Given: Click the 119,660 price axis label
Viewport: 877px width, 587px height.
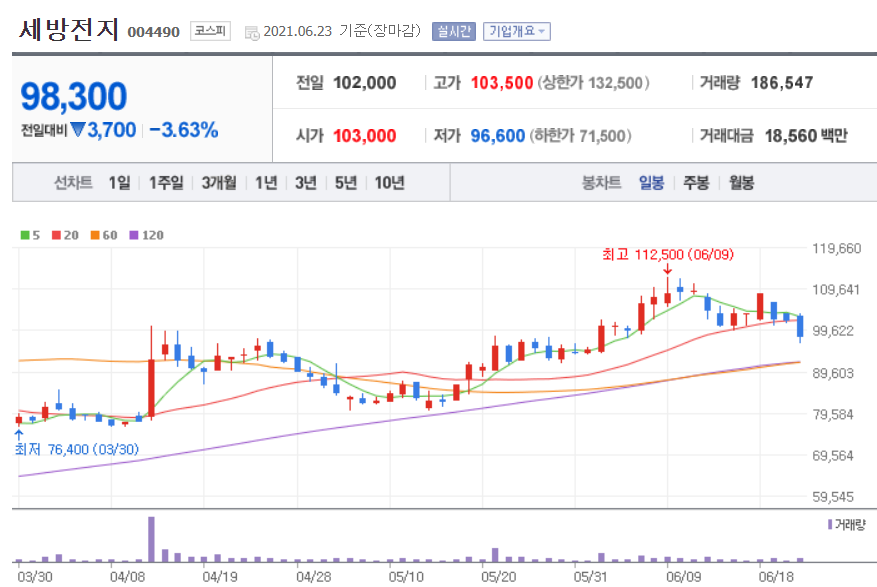Looking at the screenshot, I should [837, 249].
